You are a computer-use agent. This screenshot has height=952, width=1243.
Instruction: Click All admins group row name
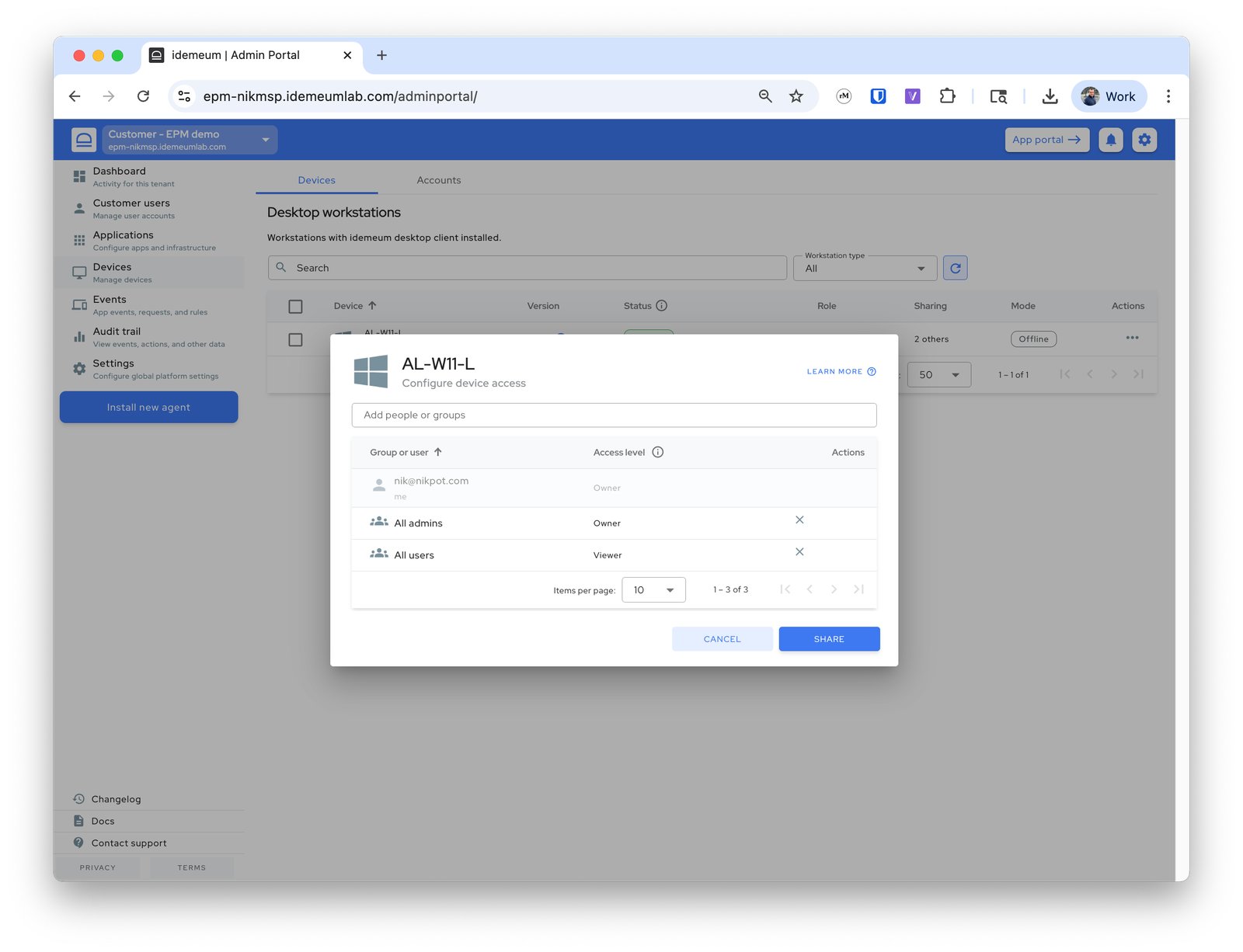click(418, 523)
